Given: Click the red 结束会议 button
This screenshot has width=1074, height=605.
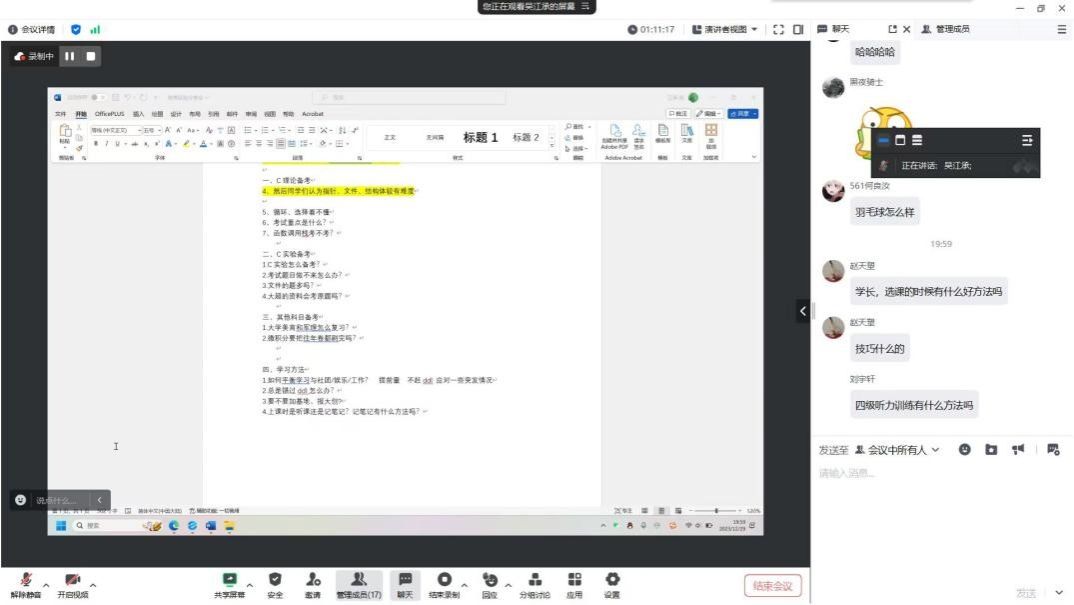Looking at the screenshot, I should (773, 586).
